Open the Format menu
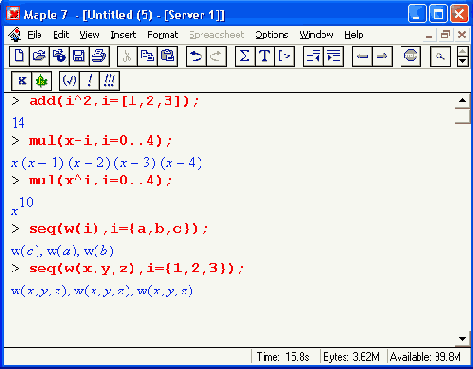 point(163,35)
